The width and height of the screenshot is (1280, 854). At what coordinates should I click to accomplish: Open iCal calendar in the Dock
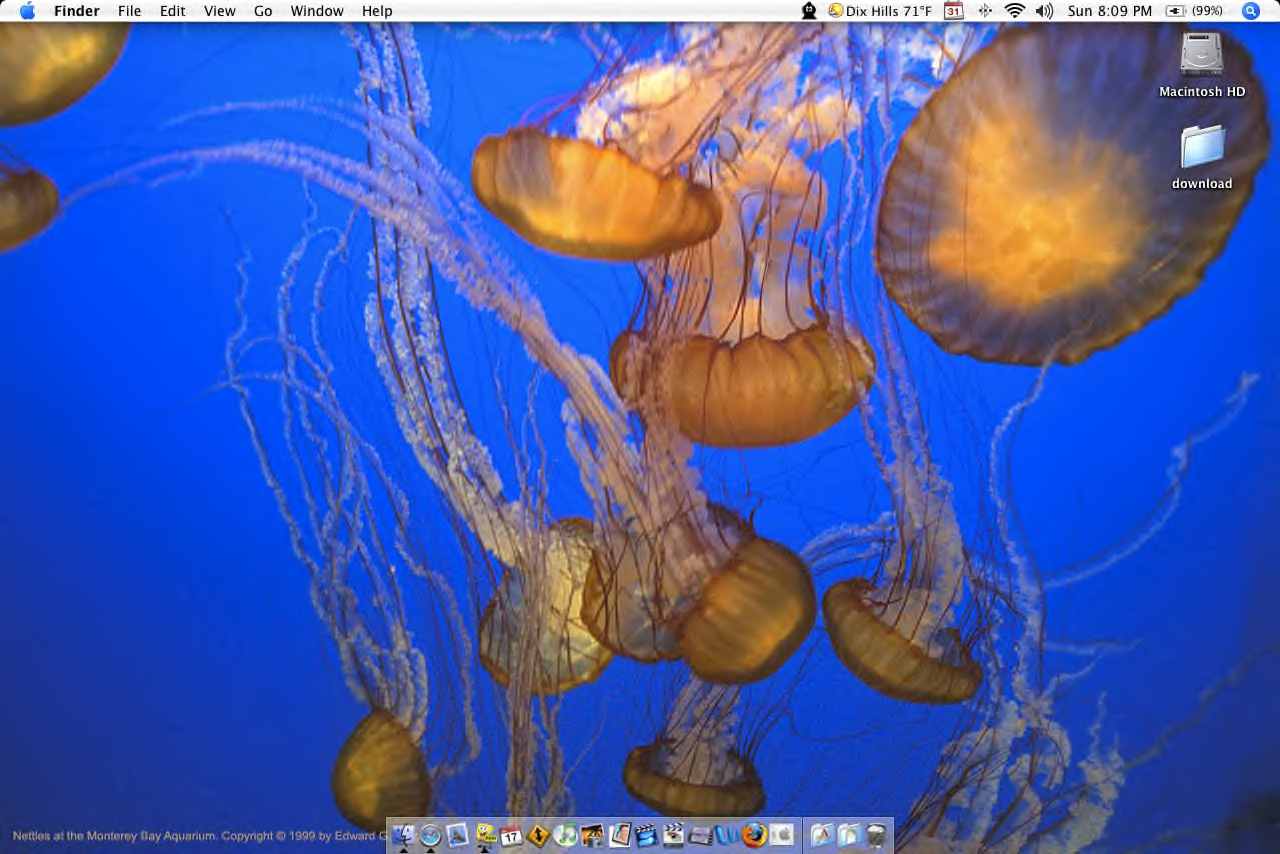pos(512,835)
